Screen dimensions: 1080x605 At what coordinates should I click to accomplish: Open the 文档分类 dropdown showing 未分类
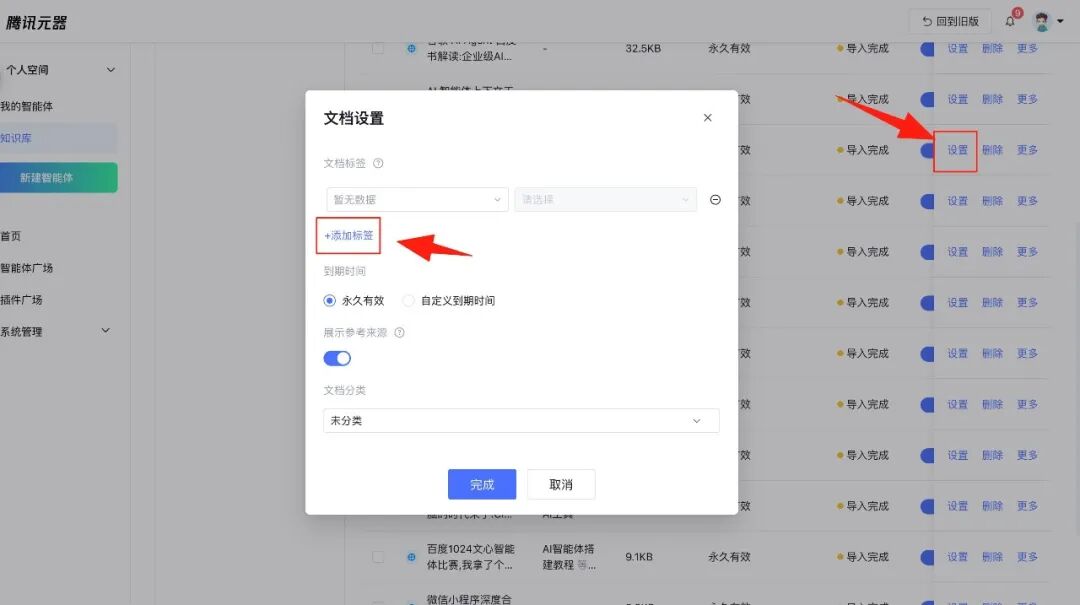point(521,420)
